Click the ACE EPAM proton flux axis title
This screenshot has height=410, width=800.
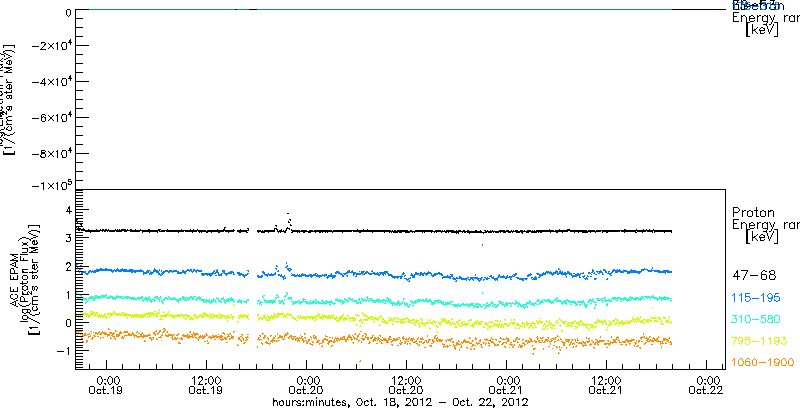click(x=24, y=279)
